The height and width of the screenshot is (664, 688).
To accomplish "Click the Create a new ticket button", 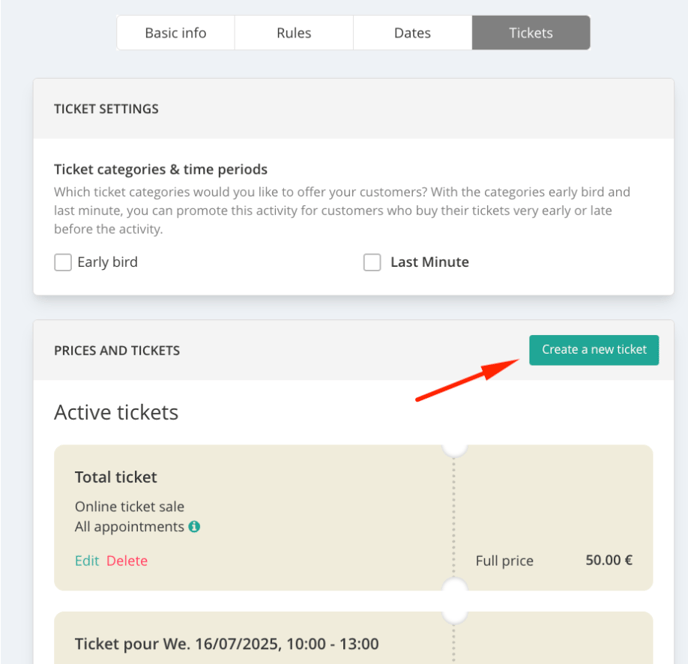I will 594,350.
